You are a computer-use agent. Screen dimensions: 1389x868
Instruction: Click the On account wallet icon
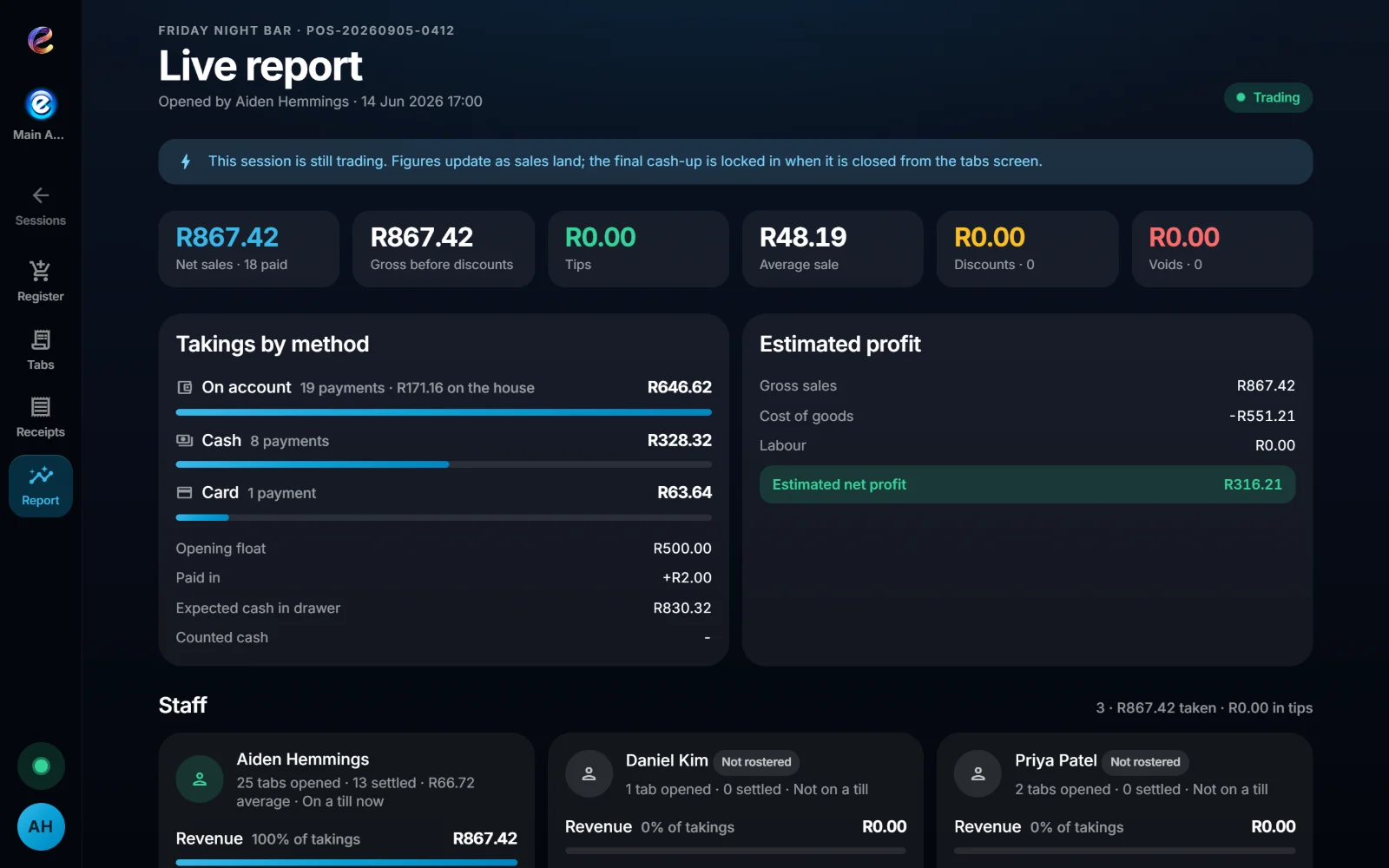[x=184, y=387]
